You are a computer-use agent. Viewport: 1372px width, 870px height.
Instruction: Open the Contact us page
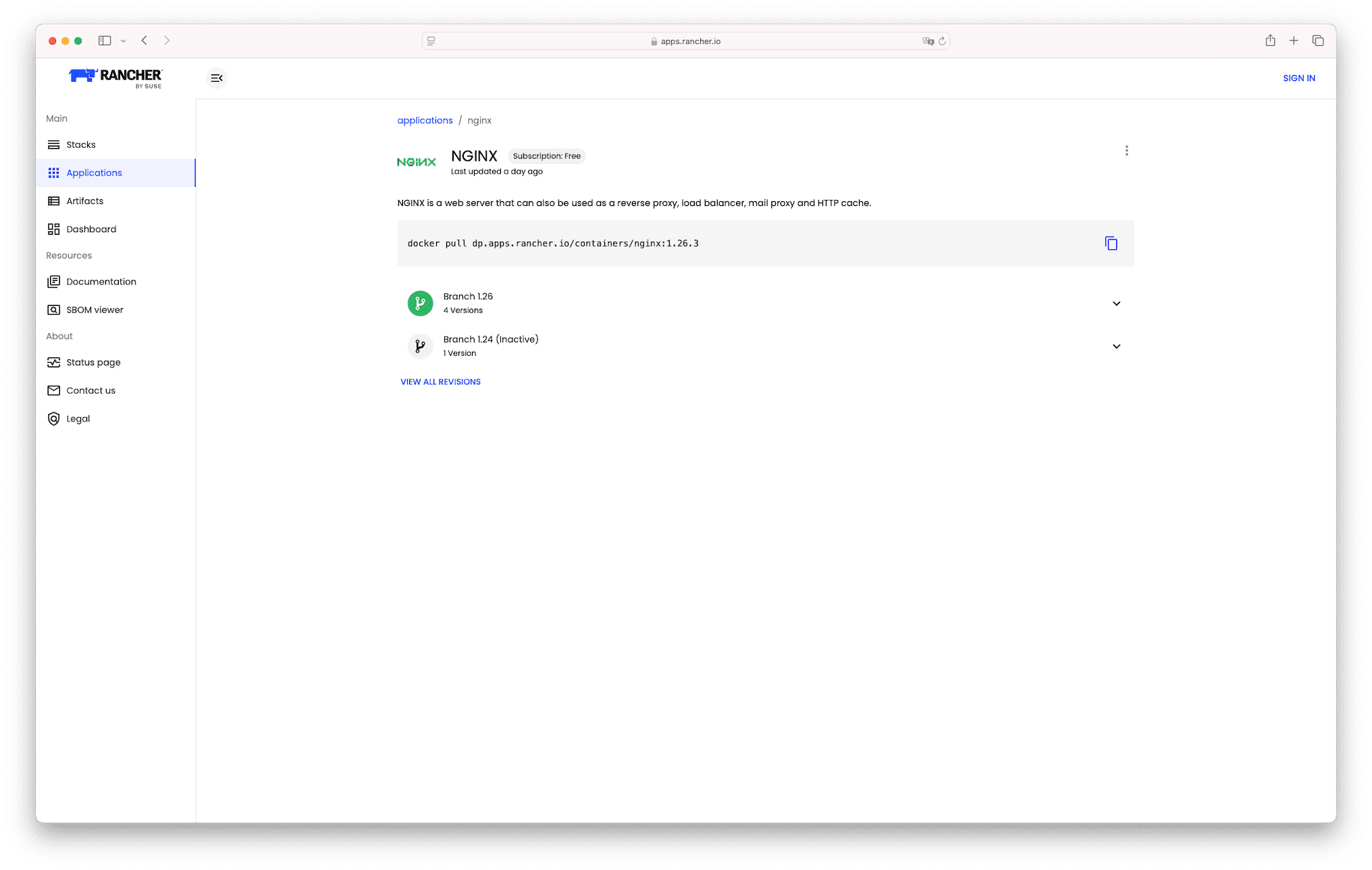[90, 390]
